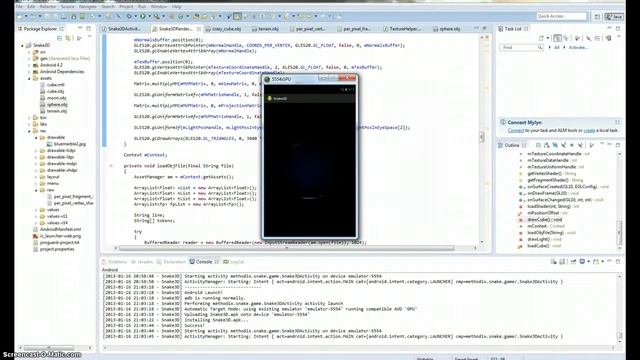Image resolution: width=640 pixels, height=360 pixels.
Task: Click Collapse All icon in Package Explorer
Action: (60, 38)
